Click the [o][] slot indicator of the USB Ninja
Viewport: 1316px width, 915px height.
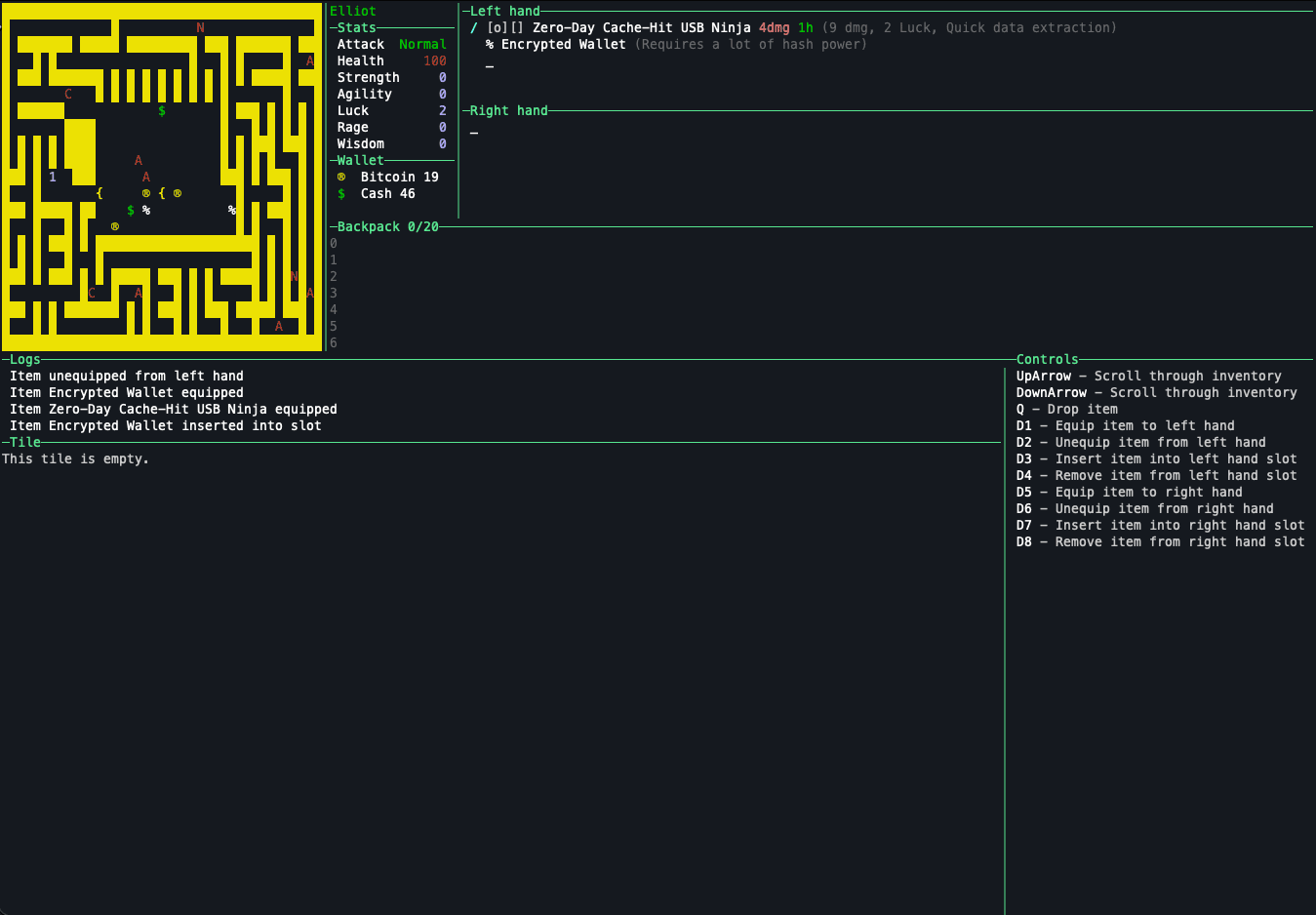point(505,27)
